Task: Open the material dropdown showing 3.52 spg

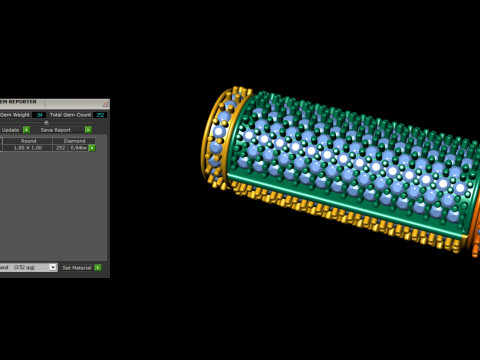Action: click(29, 267)
